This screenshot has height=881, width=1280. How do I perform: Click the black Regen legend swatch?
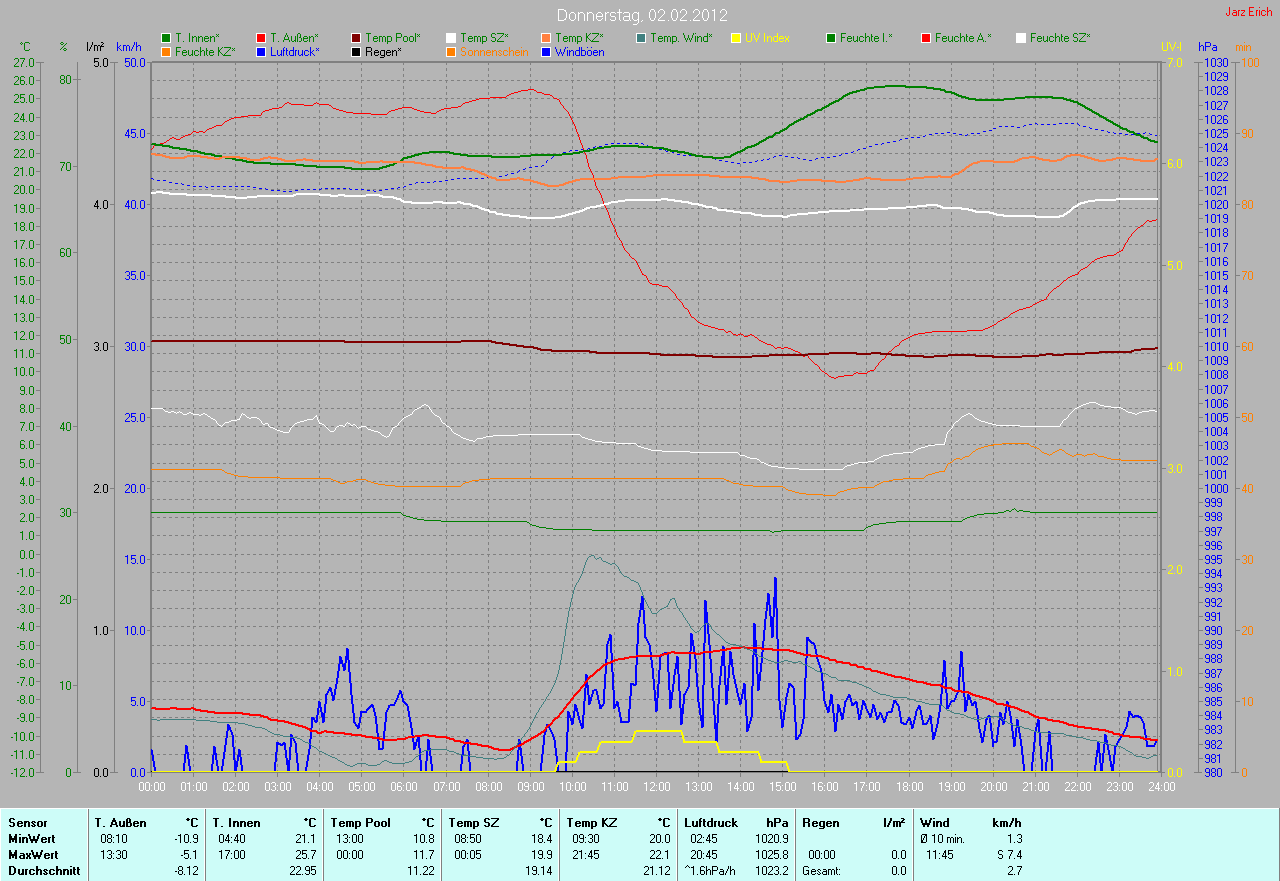[x=356, y=51]
